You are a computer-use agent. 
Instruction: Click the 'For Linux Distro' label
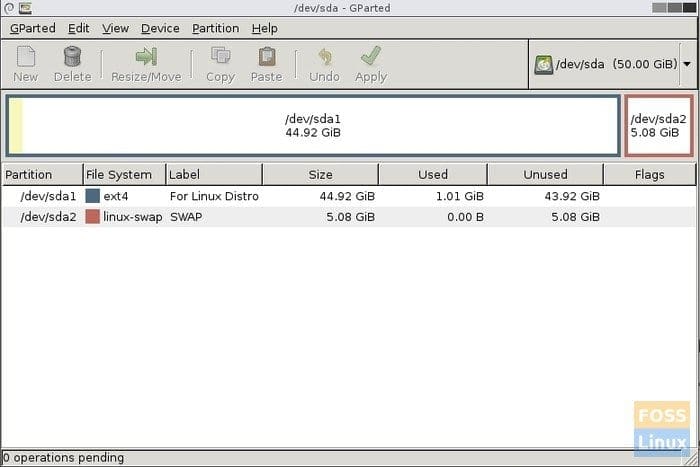(x=214, y=196)
